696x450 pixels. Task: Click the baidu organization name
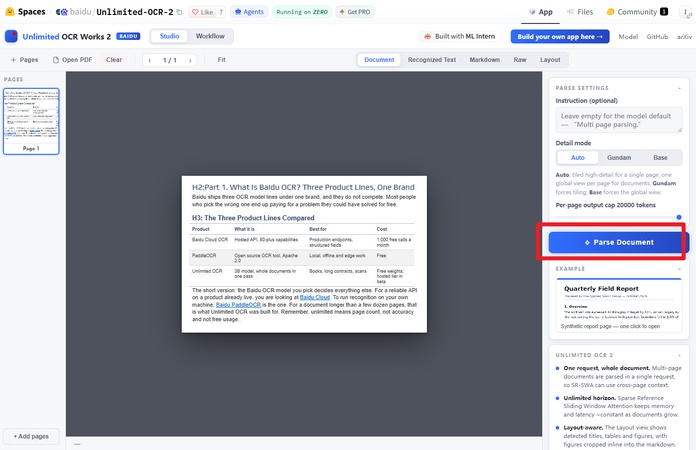coord(80,12)
